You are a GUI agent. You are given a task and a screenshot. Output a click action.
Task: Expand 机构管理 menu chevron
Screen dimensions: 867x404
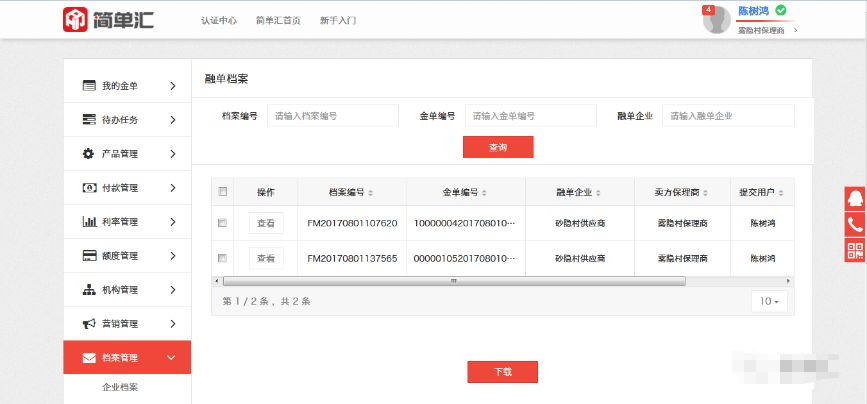pos(173,290)
